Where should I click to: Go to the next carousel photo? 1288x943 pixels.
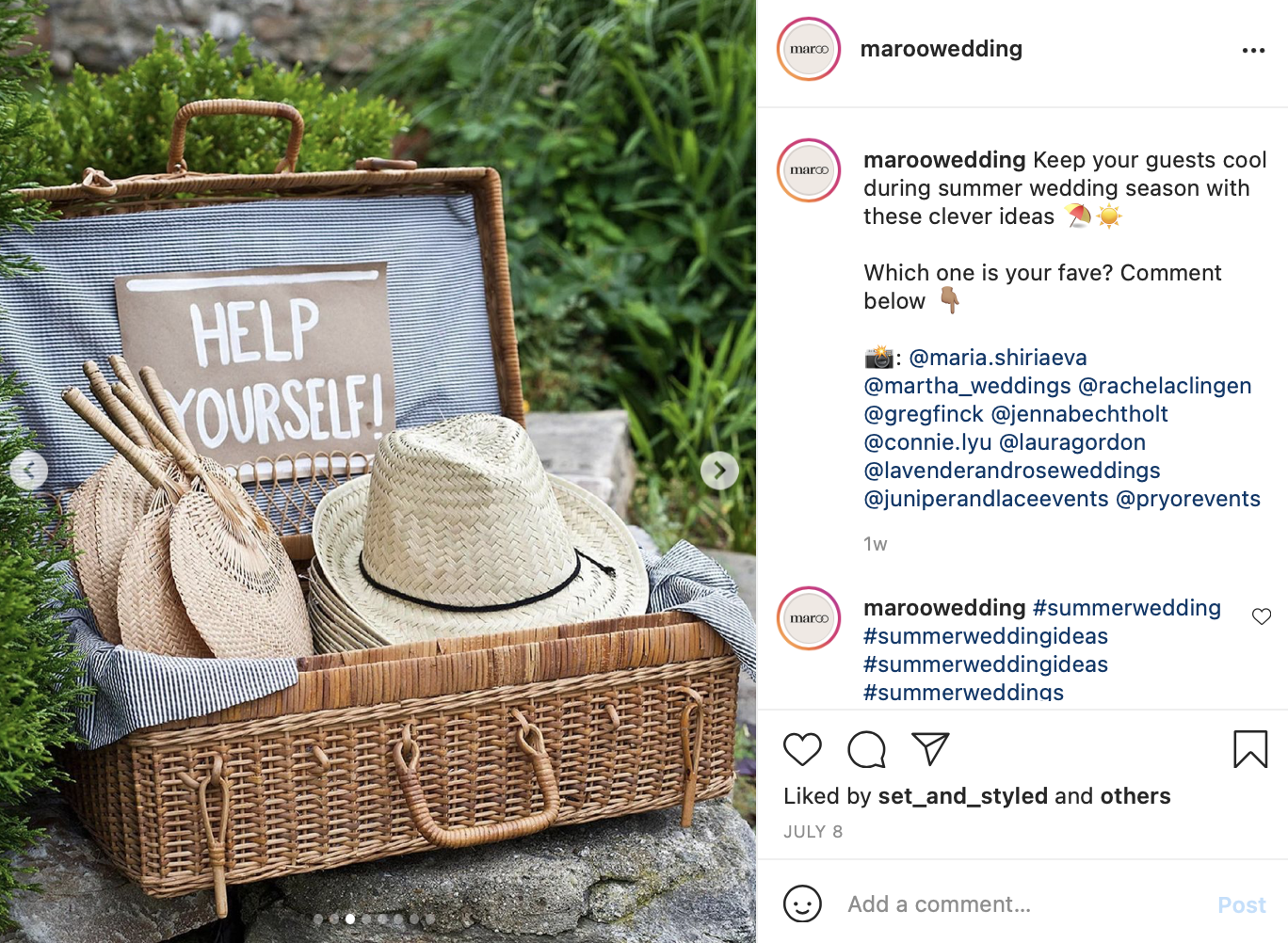[x=719, y=471]
